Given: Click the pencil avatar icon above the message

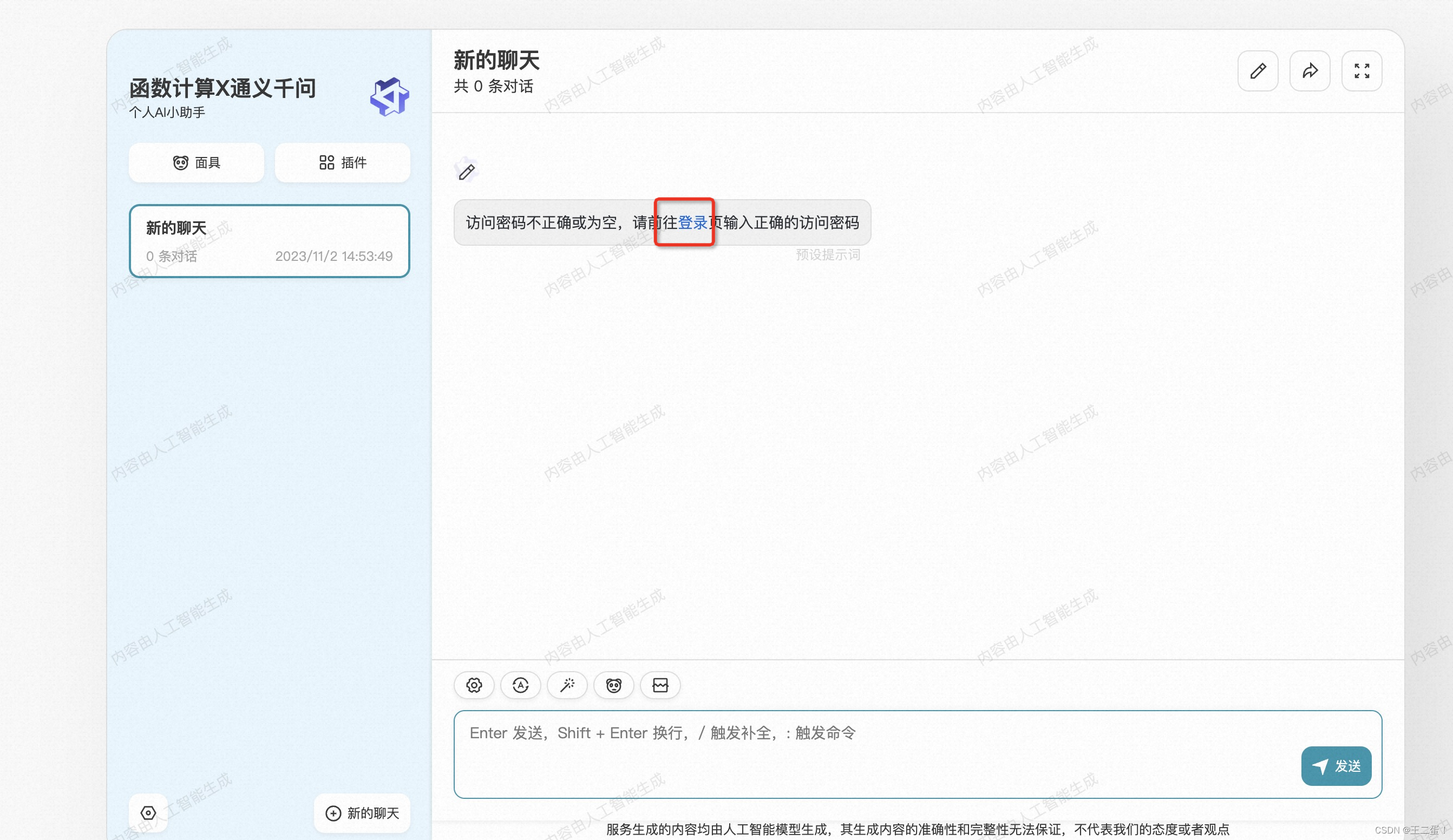Looking at the screenshot, I should (x=466, y=170).
